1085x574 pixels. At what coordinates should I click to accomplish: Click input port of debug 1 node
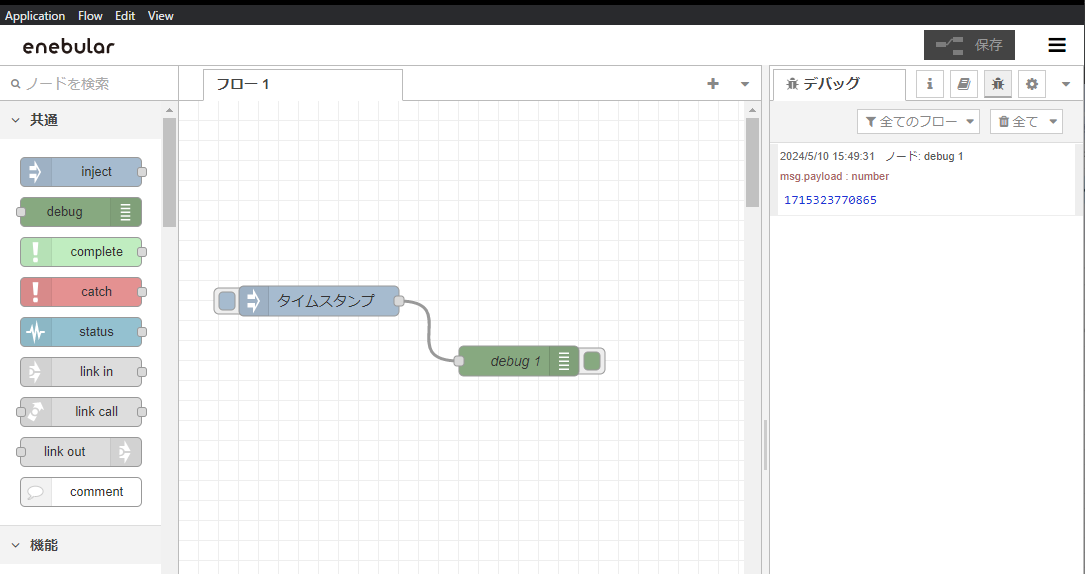459,361
